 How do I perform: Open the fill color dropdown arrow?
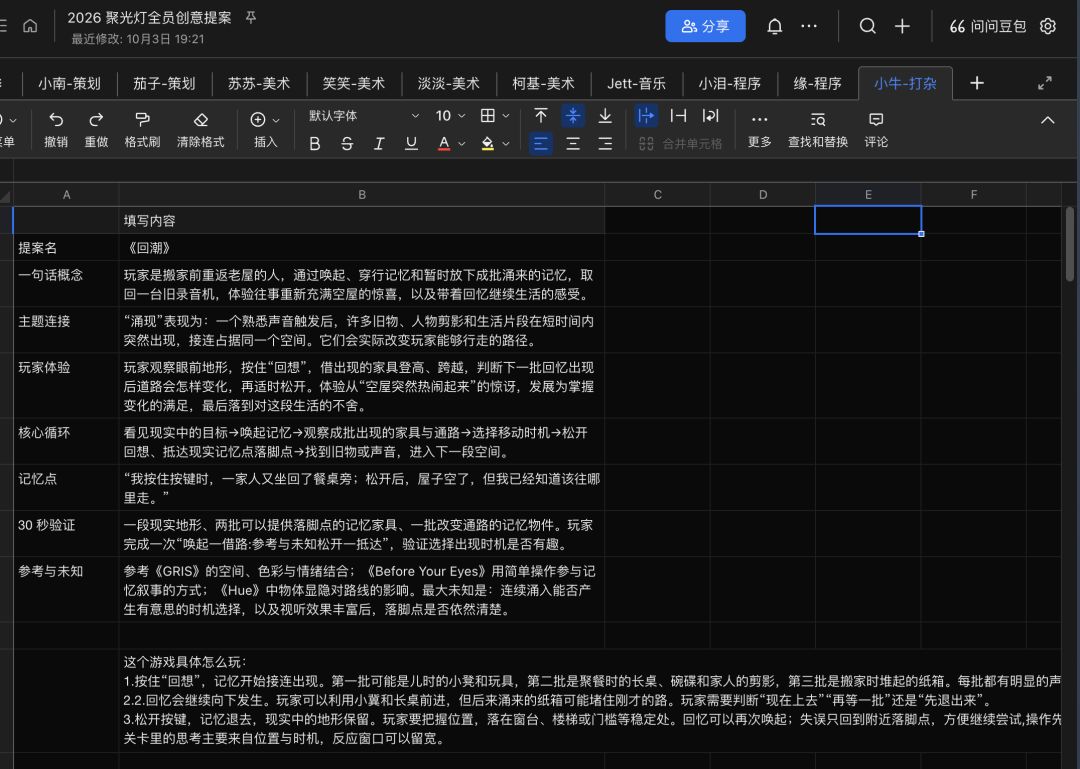click(506, 144)
